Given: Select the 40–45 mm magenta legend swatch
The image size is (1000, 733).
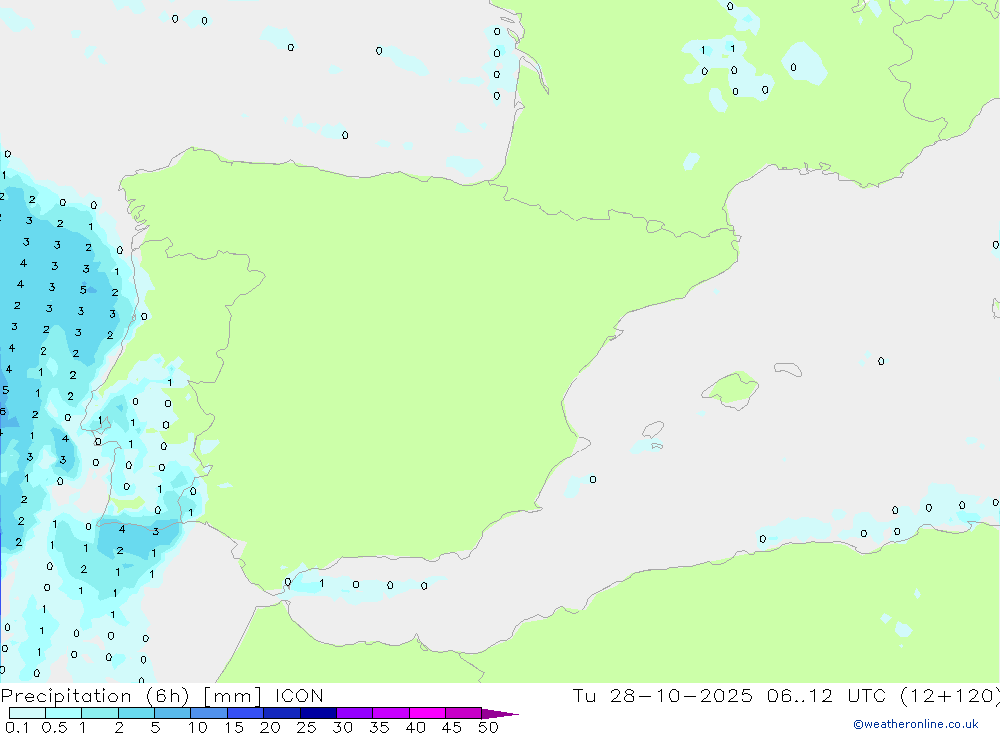Looking at the screenshot, I should pos(427,713).
